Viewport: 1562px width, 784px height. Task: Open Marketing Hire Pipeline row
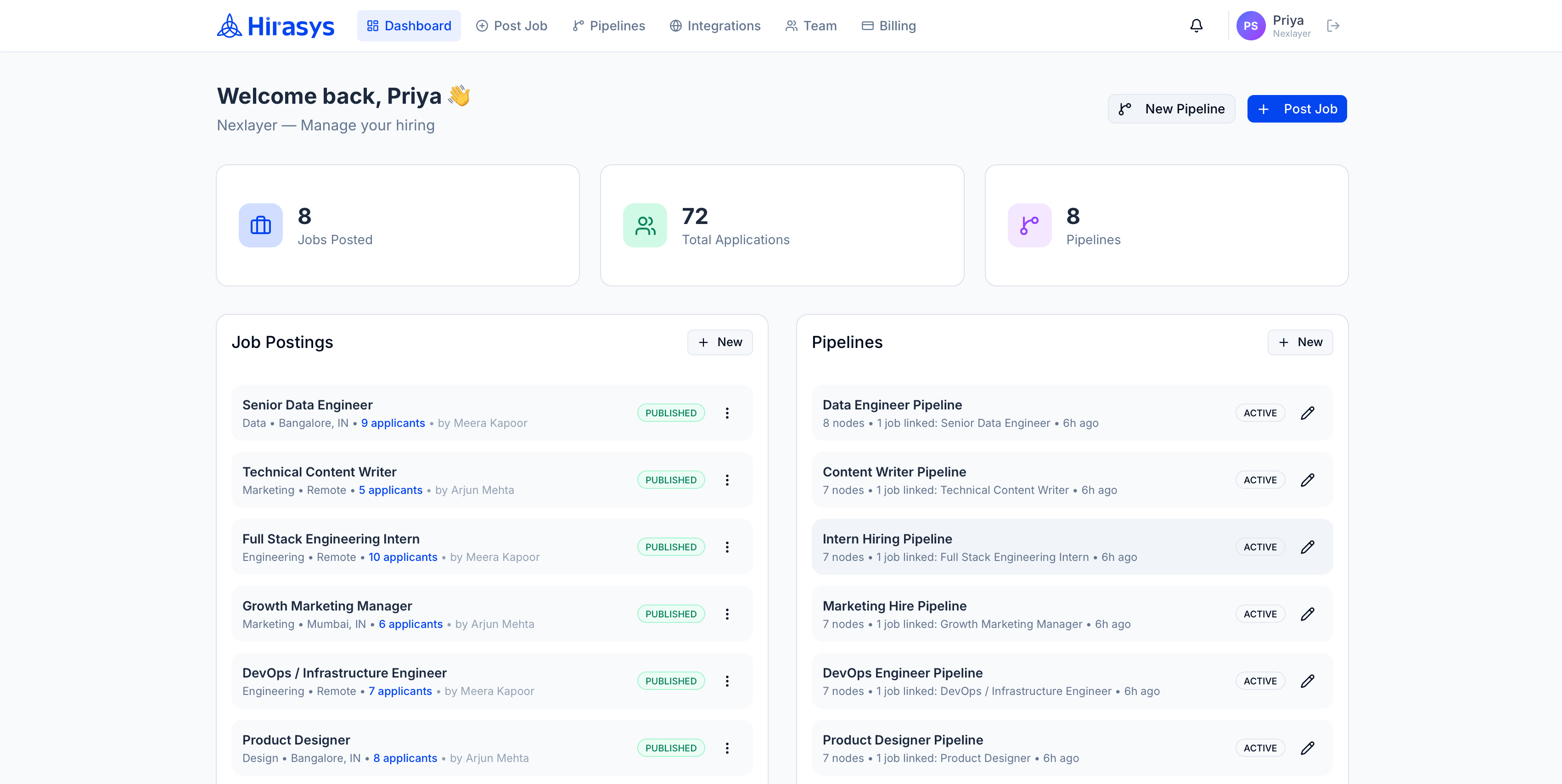(x=1072, y=614)
